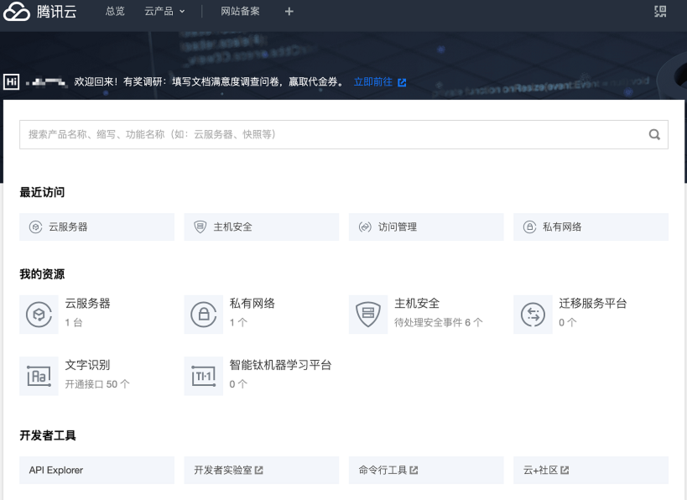Image resolution: width=687 pixels, height=500 pixels.
Task: Click the 私有网络 title in 我的资源
Action: point(252,303)
